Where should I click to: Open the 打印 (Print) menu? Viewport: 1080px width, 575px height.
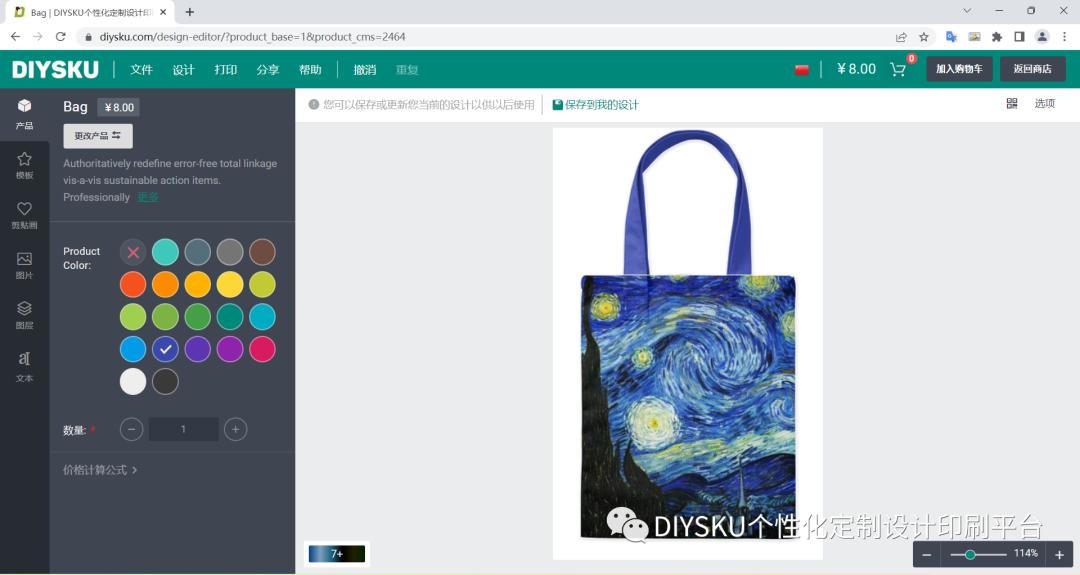click(225, 70)
